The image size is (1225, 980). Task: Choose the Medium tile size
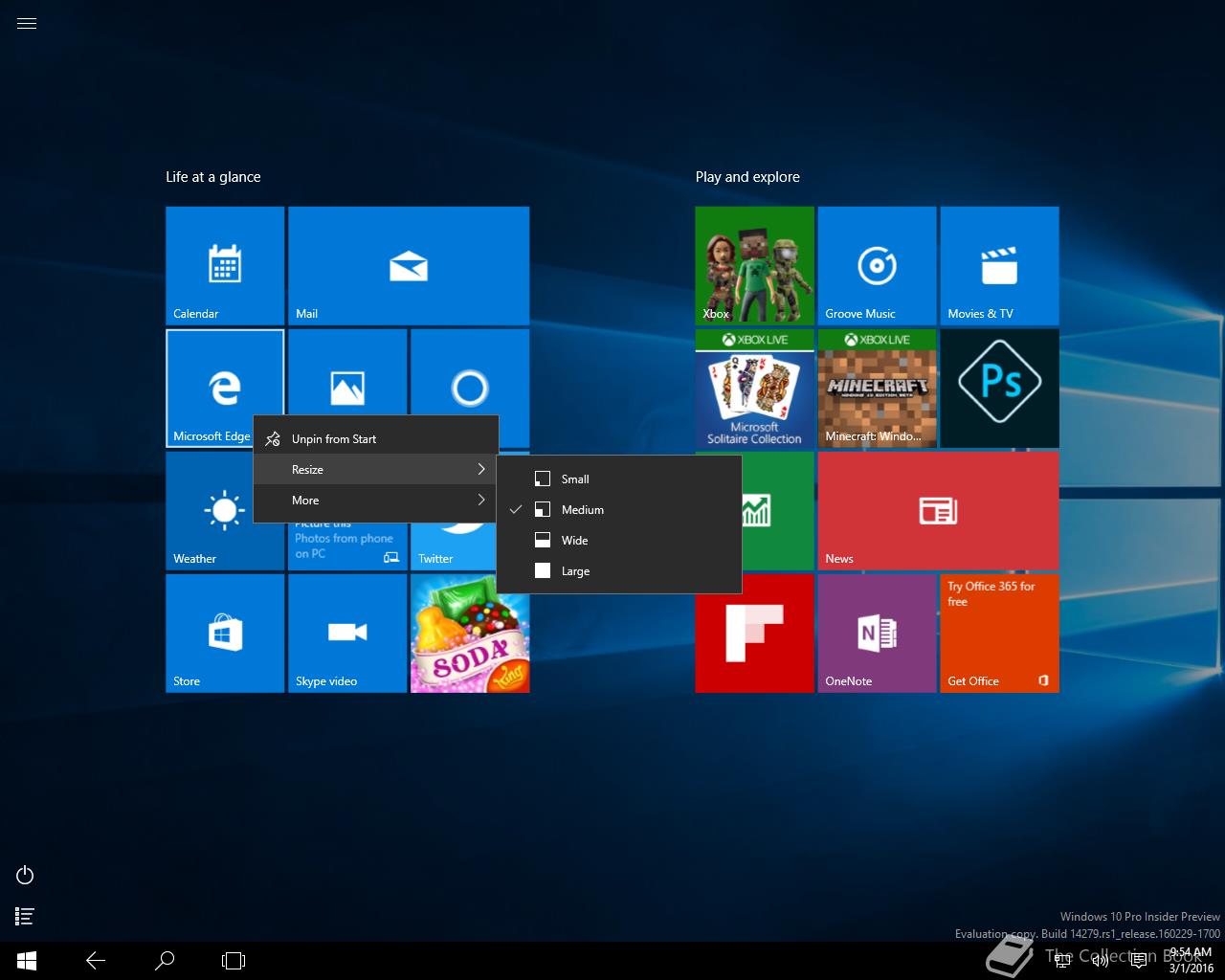[619, 509]
